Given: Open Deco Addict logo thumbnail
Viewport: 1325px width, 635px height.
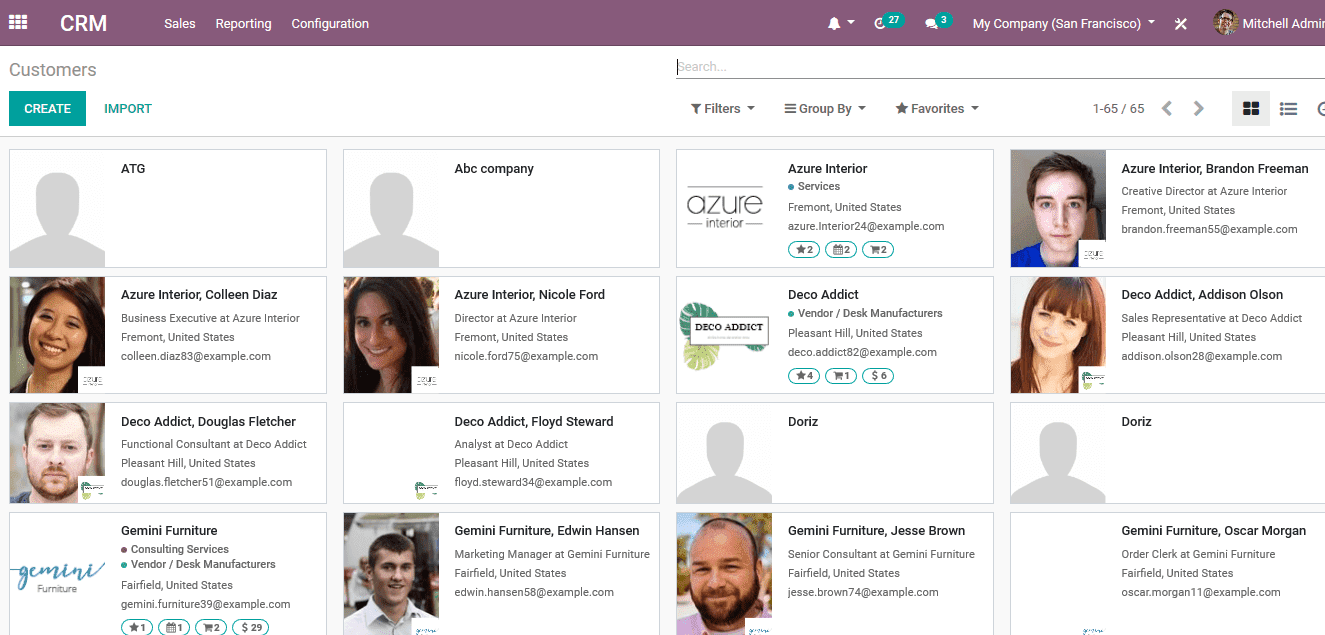Looking at the screenshot, I should (725, 335).
